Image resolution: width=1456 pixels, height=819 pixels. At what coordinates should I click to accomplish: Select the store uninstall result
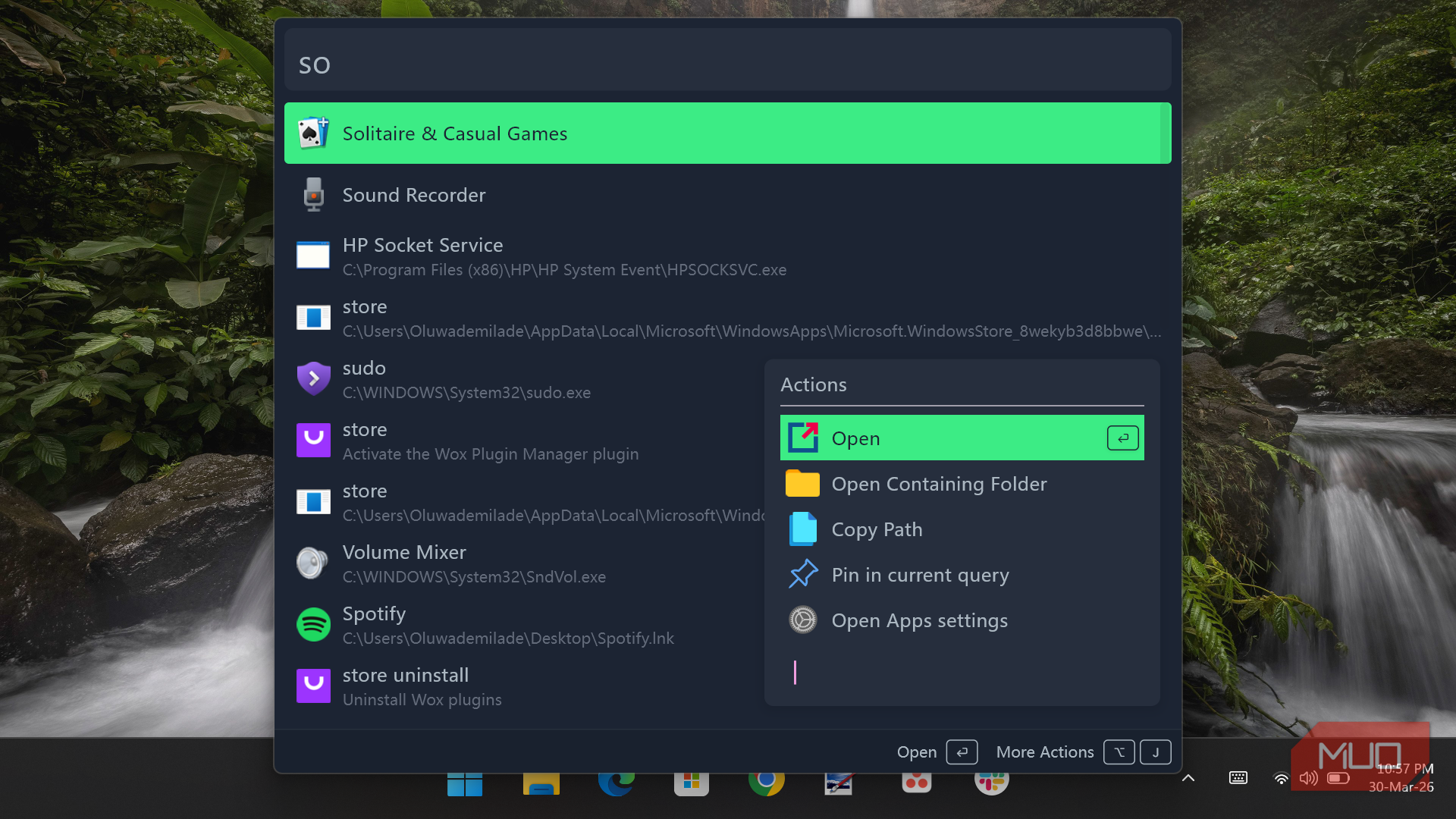(x=523, y=686)
